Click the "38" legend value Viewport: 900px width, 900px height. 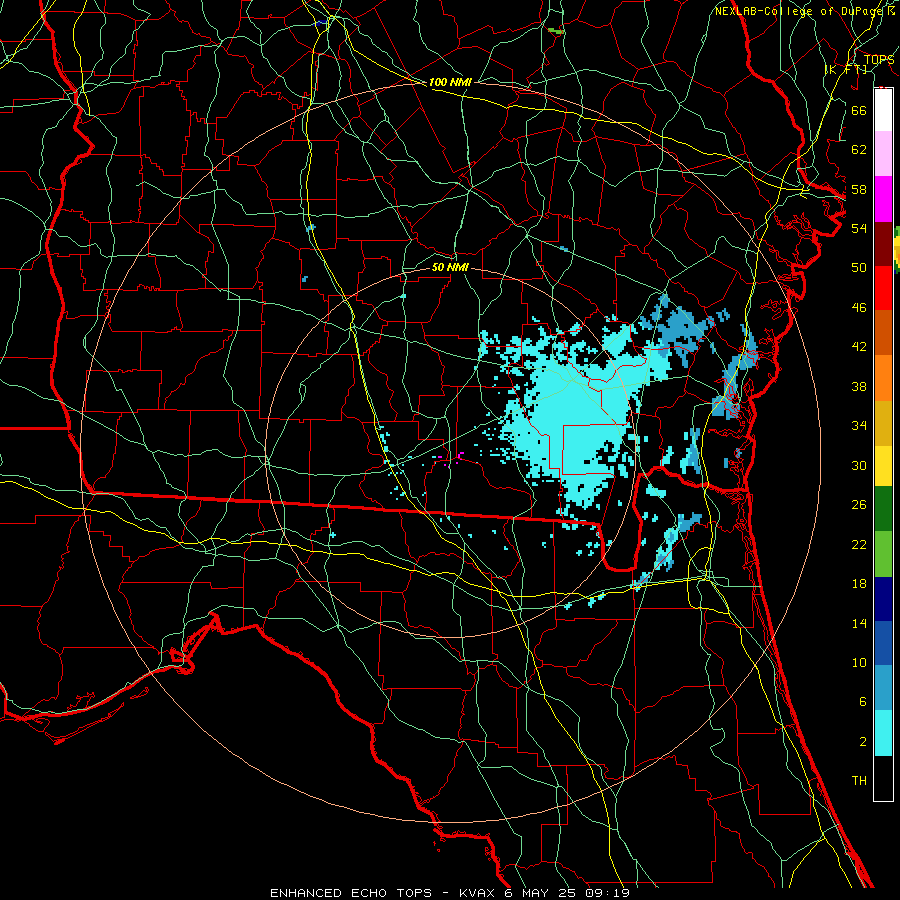859,386
